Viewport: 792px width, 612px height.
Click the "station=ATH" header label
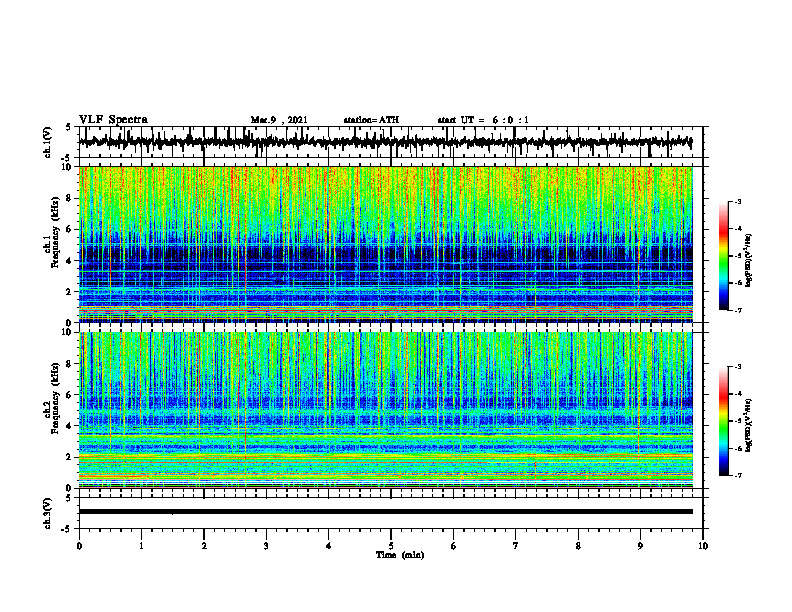point(371,120)
